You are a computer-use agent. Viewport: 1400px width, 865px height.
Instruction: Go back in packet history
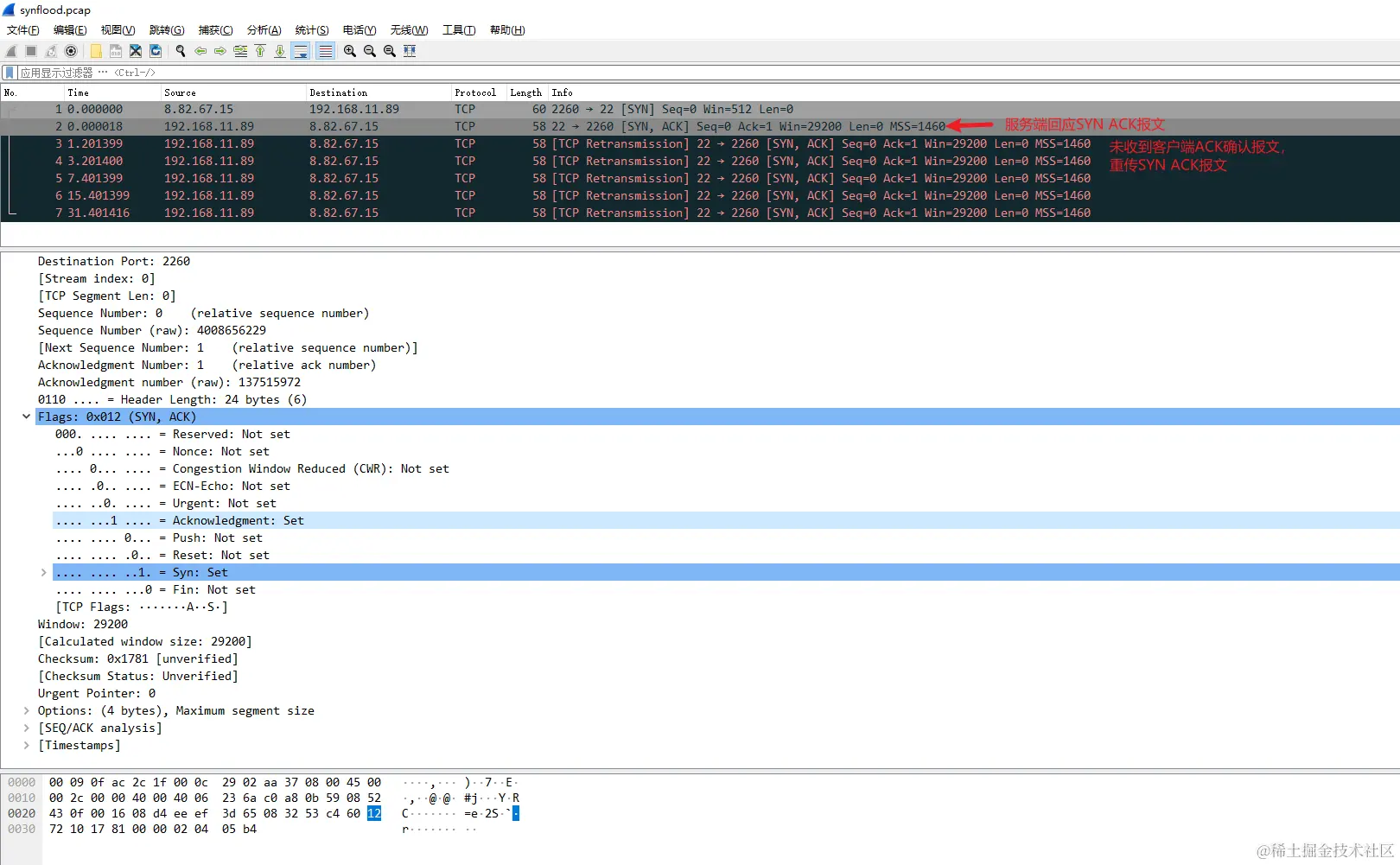[200, 51]
